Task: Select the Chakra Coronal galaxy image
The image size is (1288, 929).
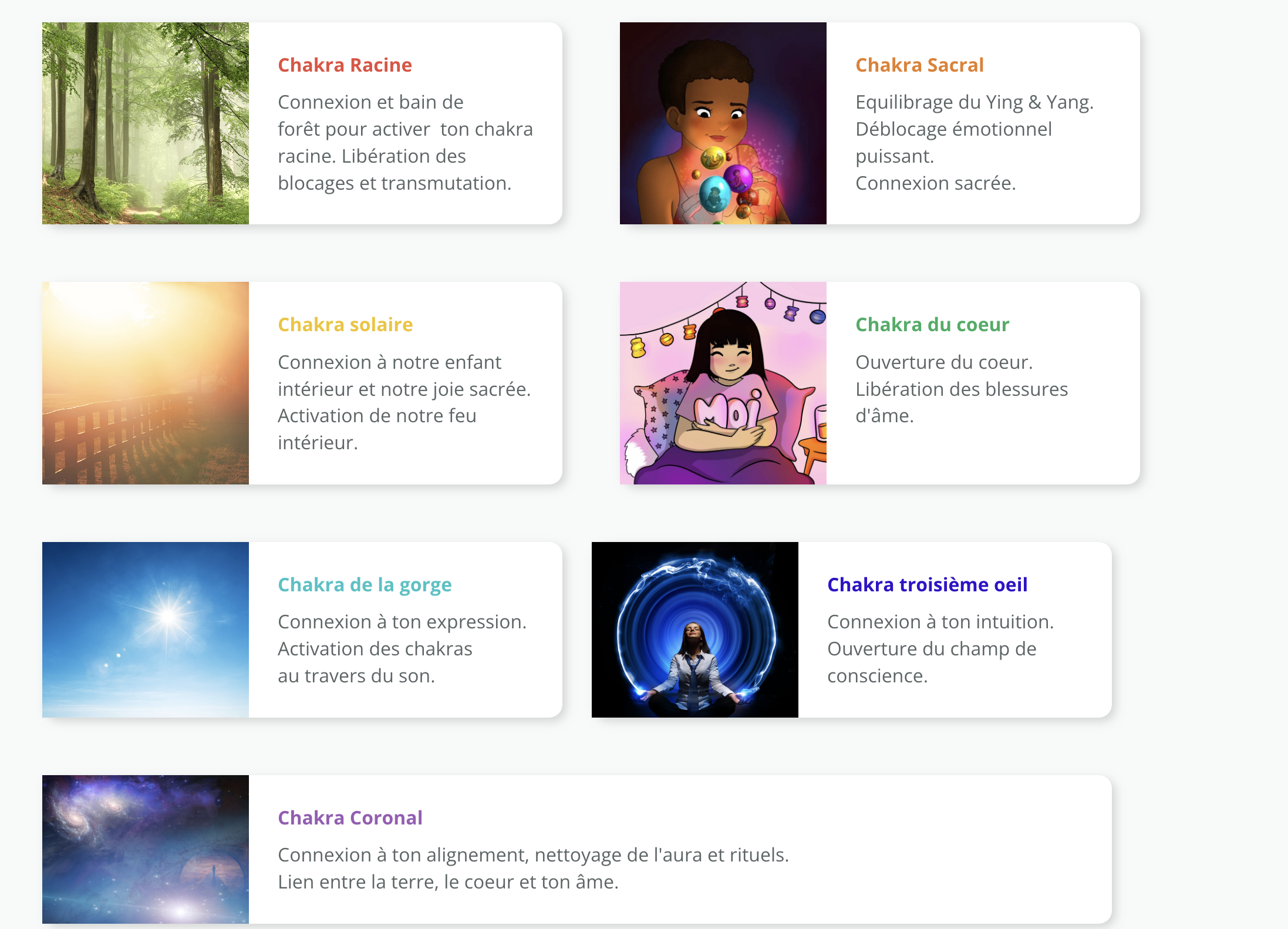Action: (146, 849)
